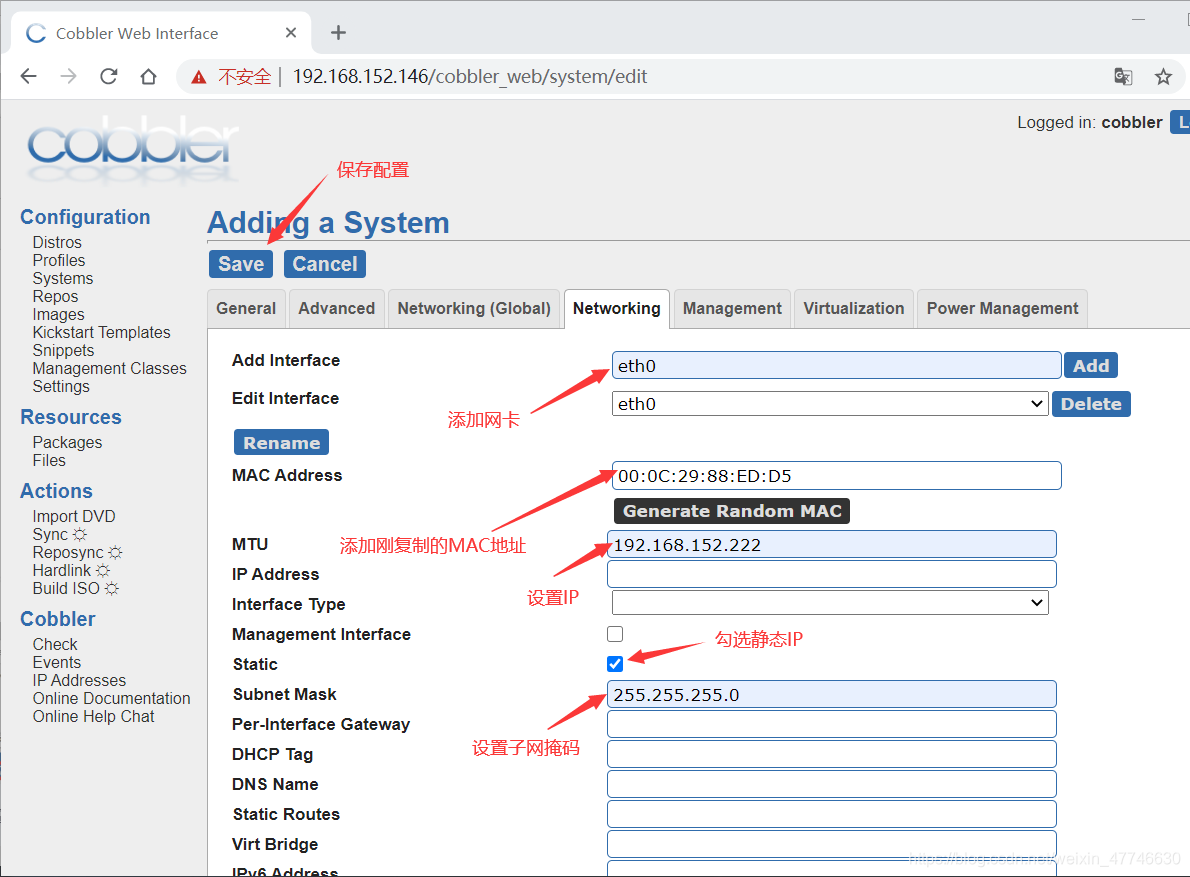Open Systems in the sidebar
The width and height of the screenshot is (1190, 877).
(63, 278)
